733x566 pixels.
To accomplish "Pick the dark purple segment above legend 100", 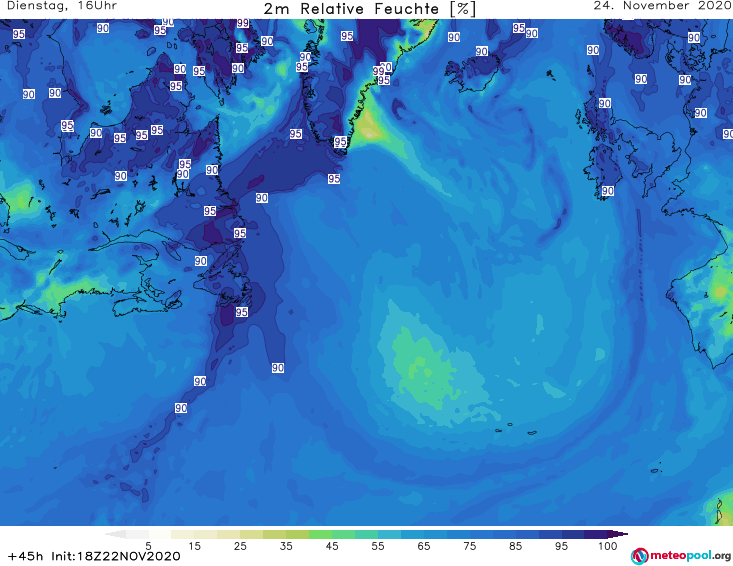I will click(x=596, y=534).
